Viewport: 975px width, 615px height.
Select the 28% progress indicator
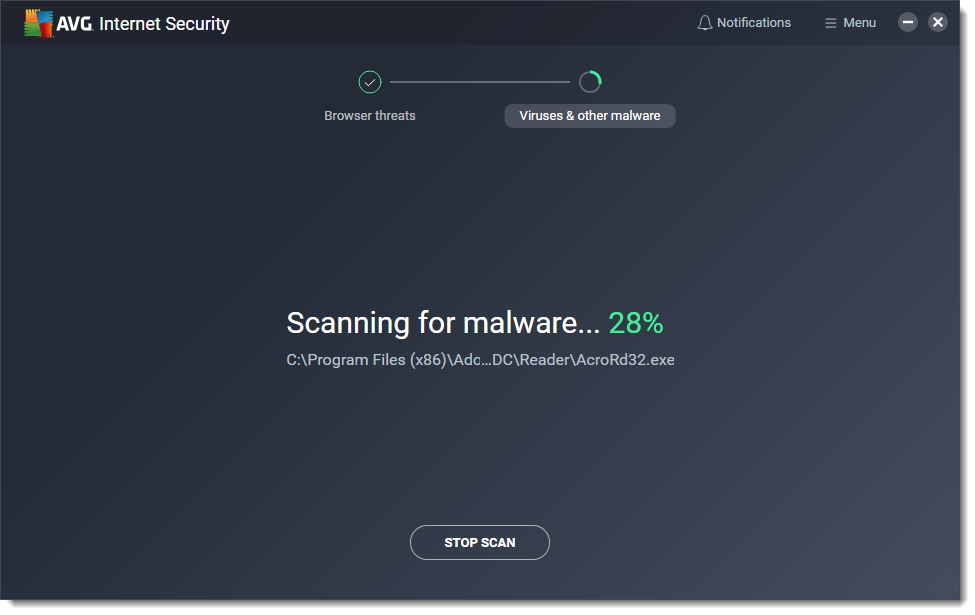[637, 322]
